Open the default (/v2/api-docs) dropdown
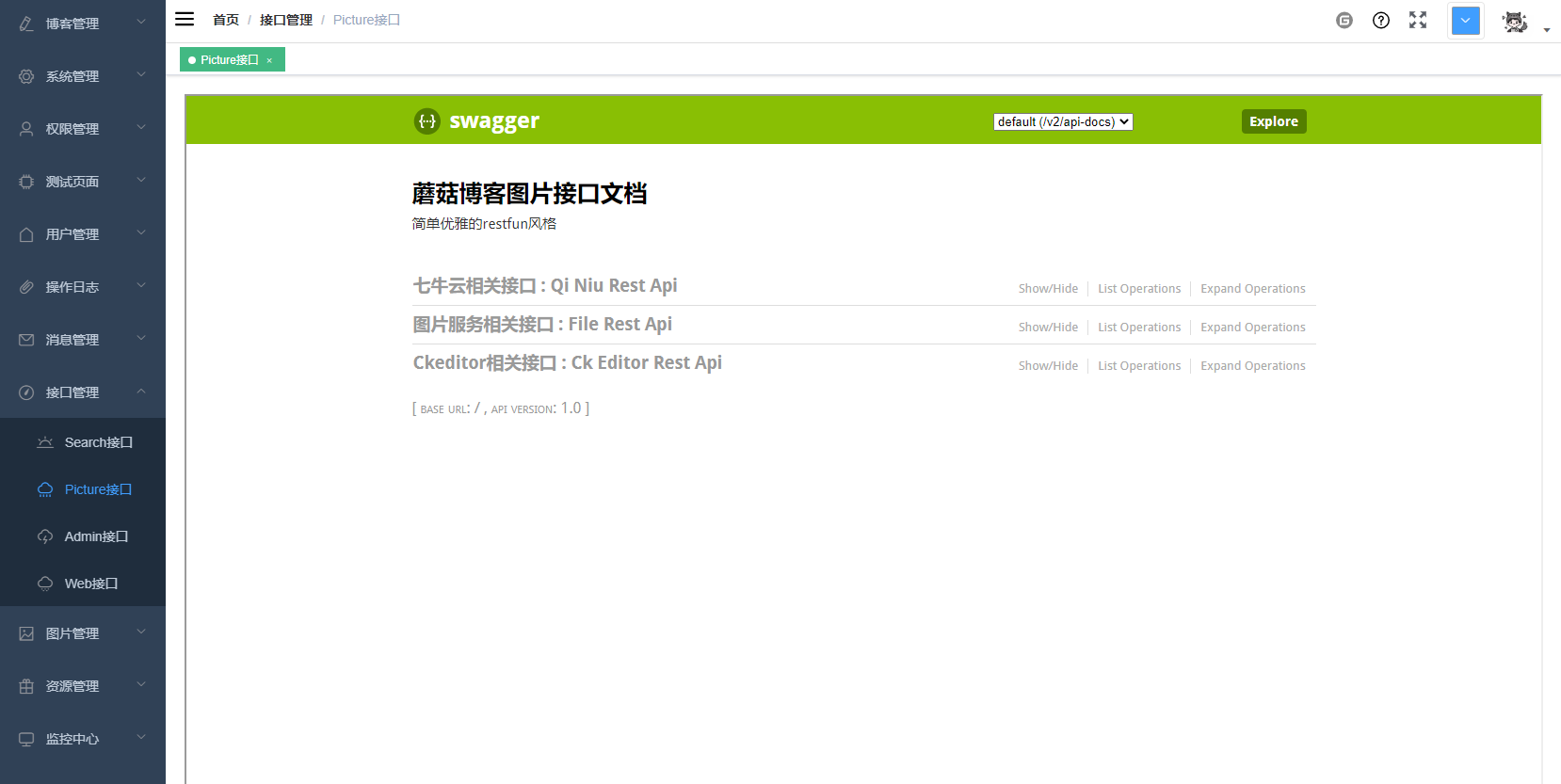The height and width of the screenshot is (784, 1561). tap(1063, 121)
